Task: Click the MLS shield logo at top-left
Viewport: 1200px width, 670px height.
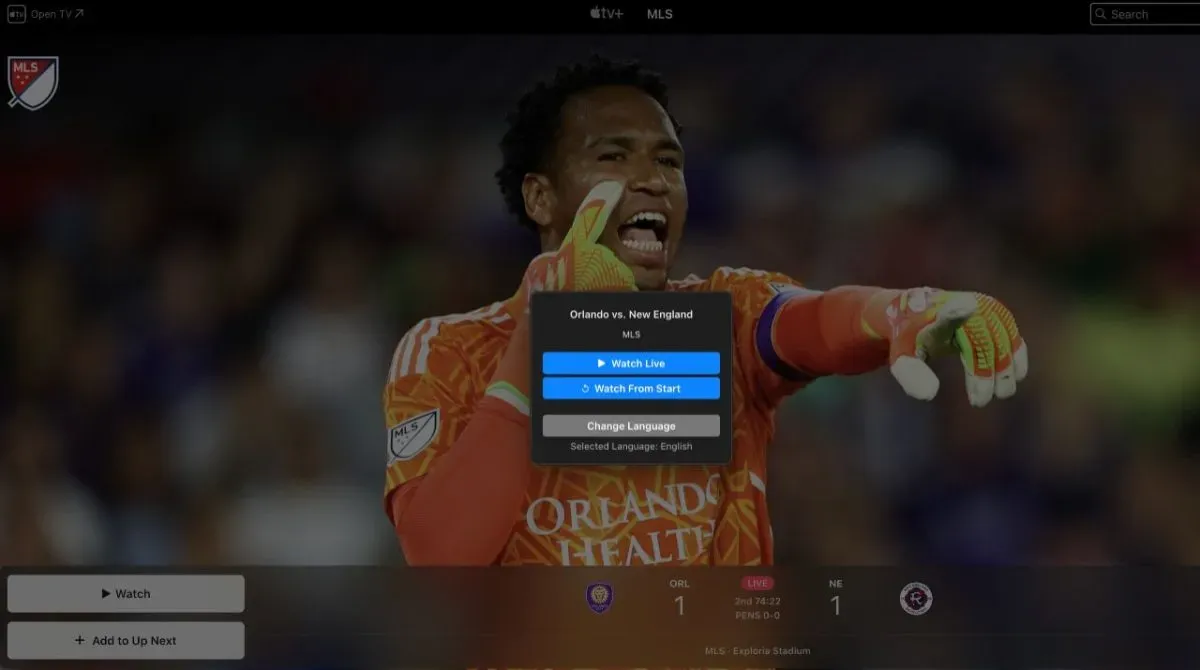Action: point(33,82)
